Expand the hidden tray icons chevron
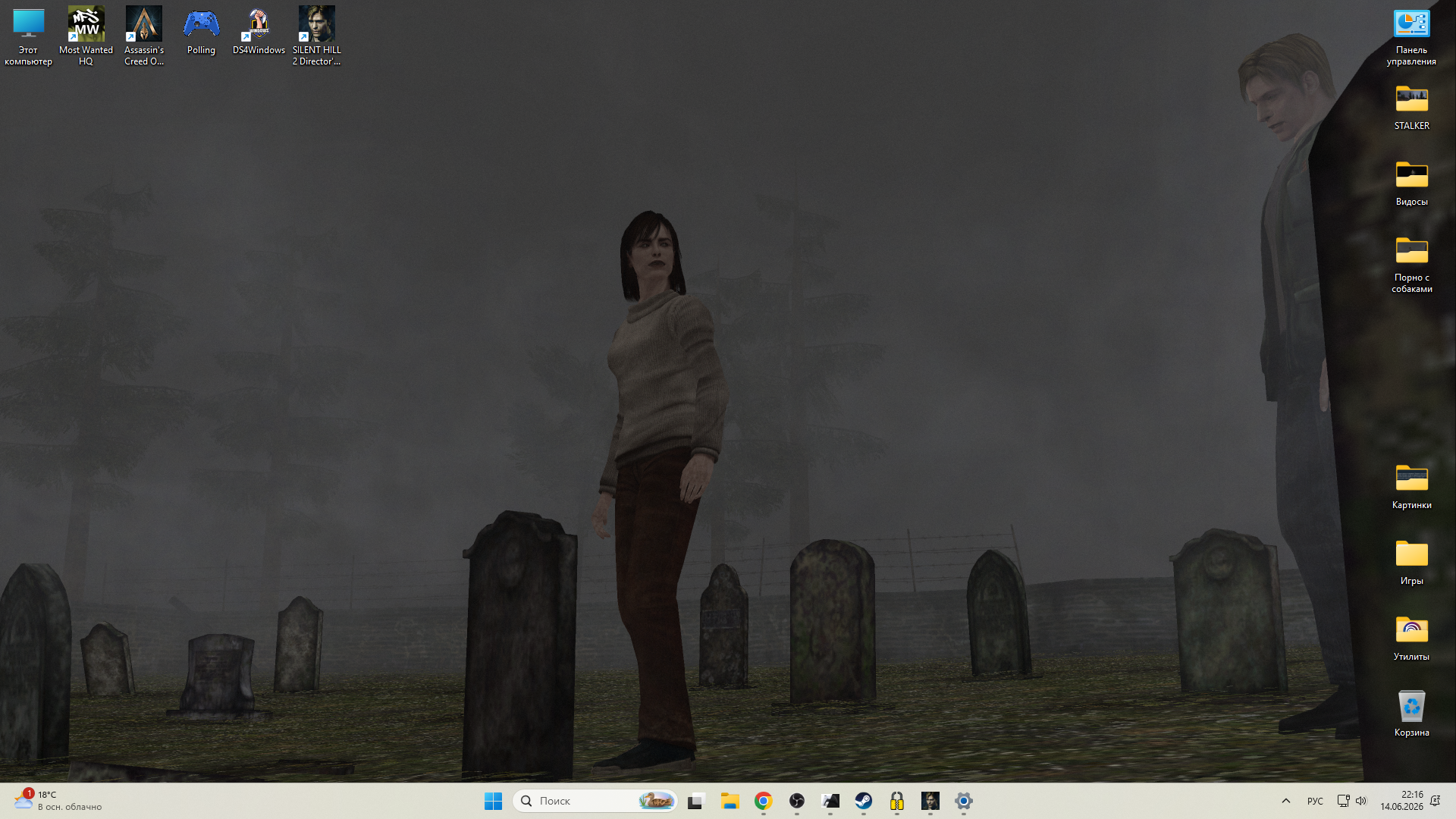Screen dimensions: 1456x819 pos(1286,801)
